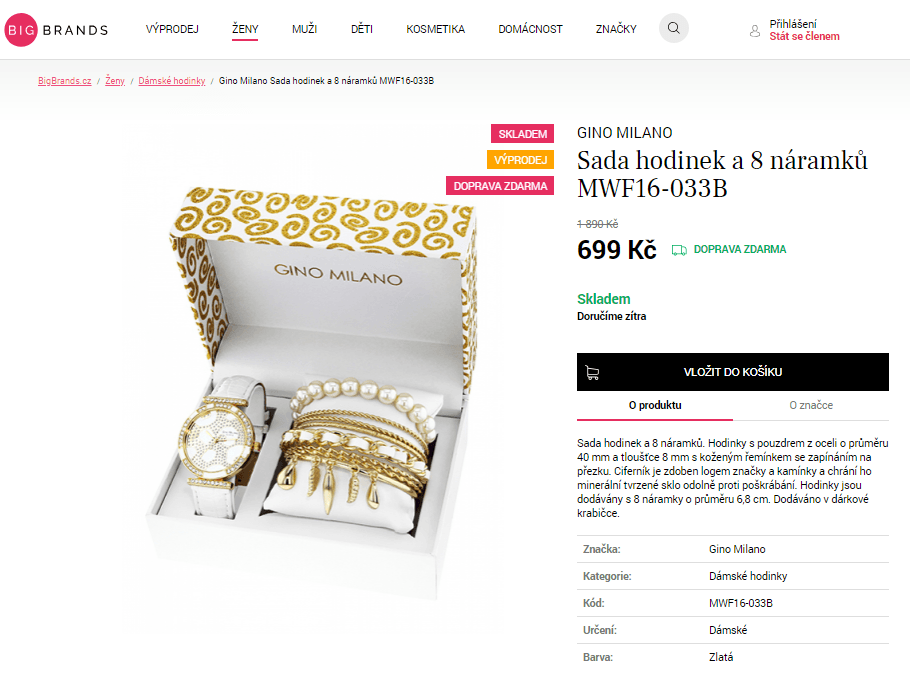Click the DOPRAVA ZDARMA pink badge
This screenshot has height=675, width=910.
[500, 186]
